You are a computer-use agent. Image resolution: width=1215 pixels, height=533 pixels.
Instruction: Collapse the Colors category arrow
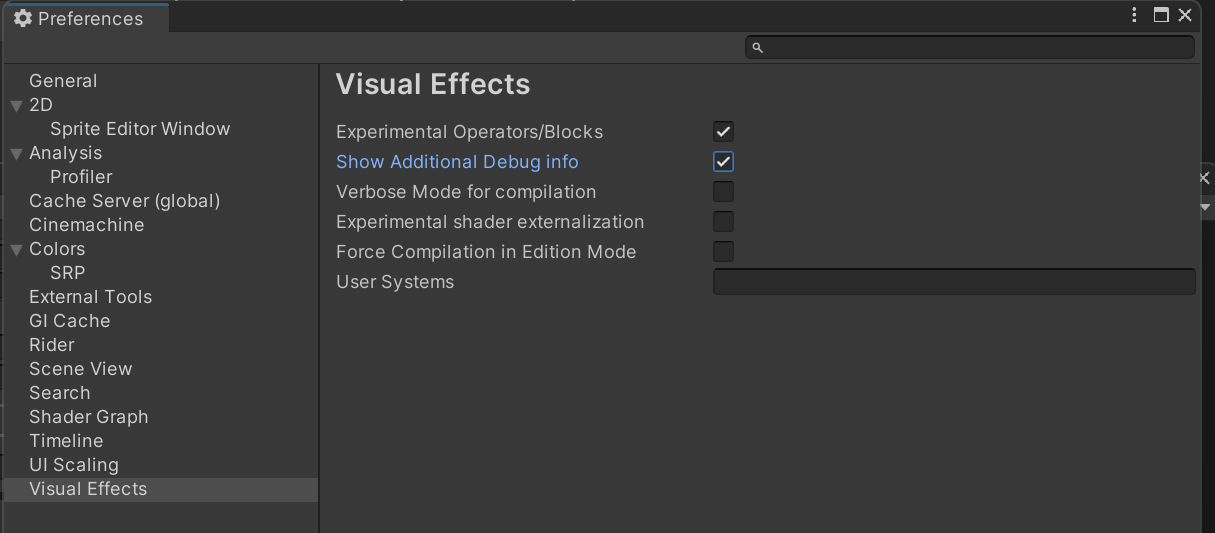coord(16,250)
